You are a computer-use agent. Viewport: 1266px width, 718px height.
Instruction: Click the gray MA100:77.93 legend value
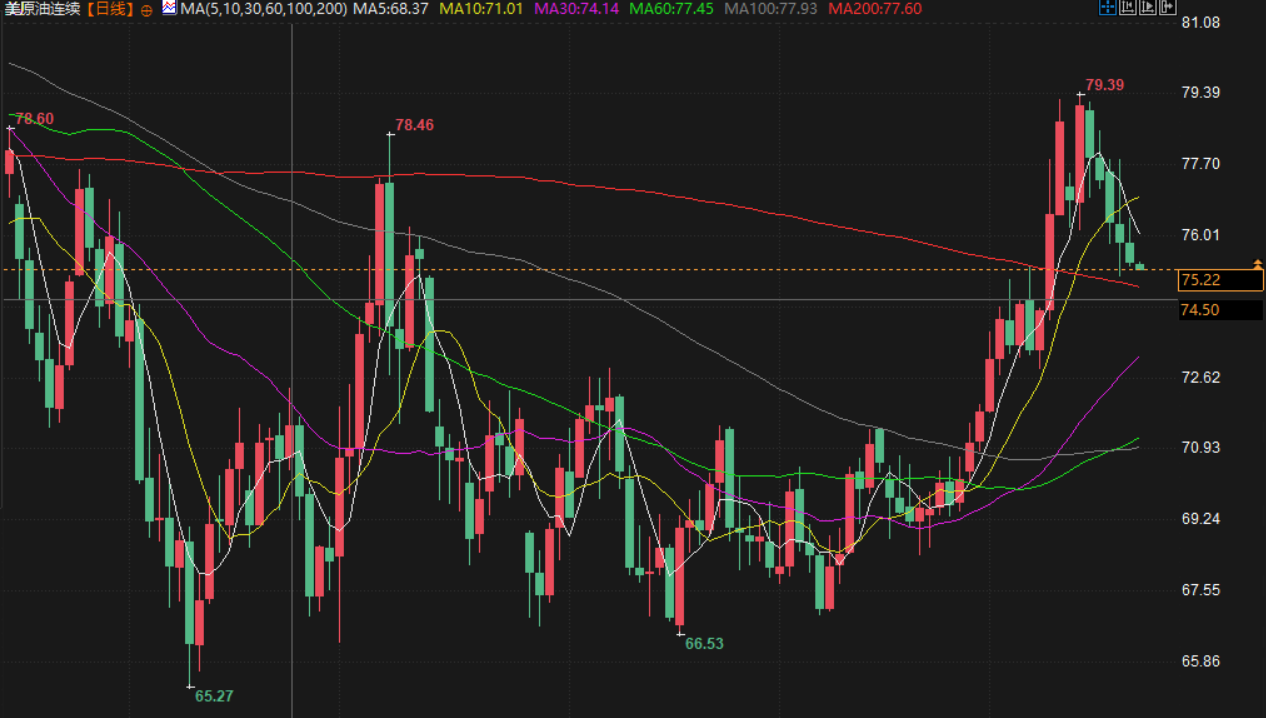point(771,8)
